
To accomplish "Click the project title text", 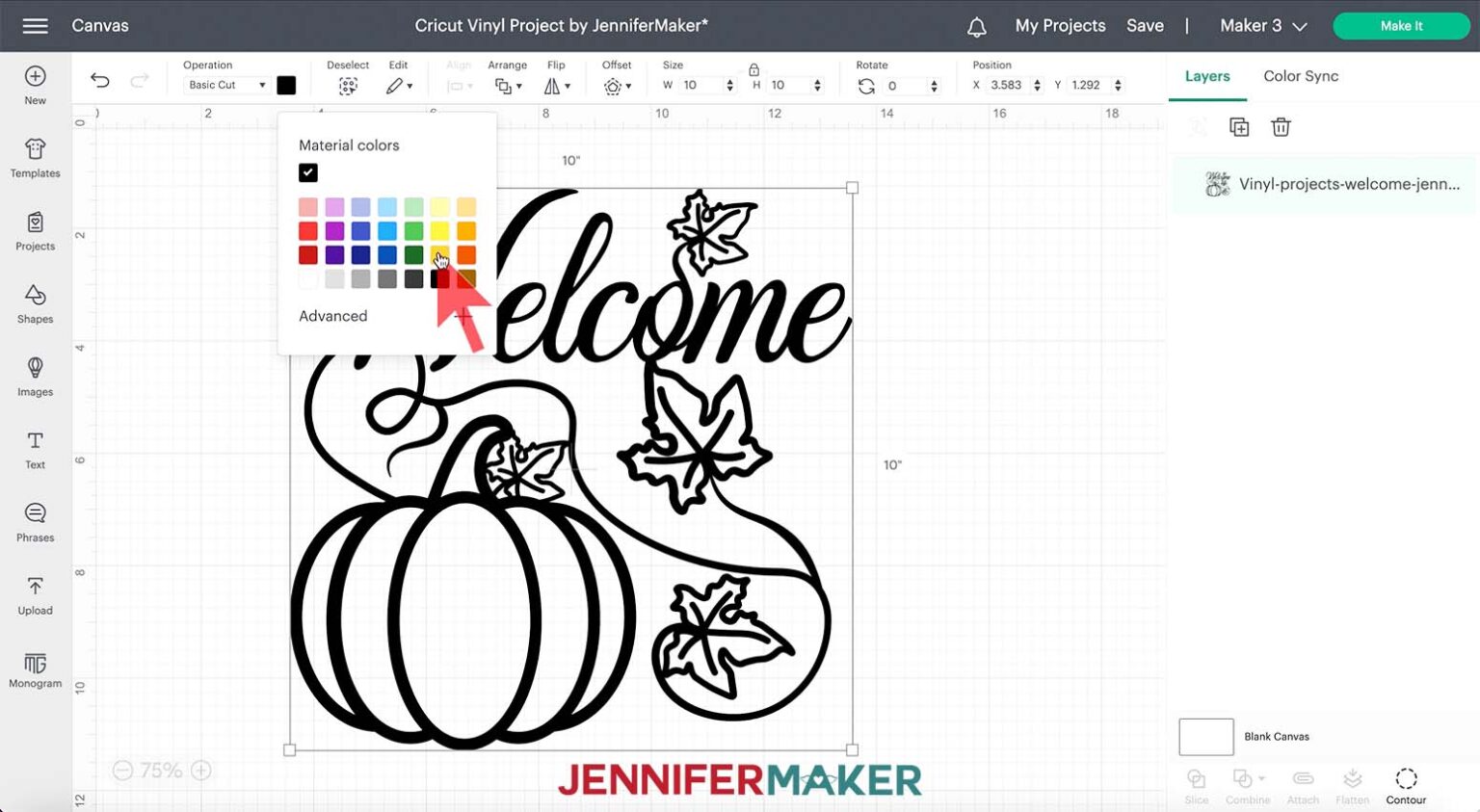I will [562, 26].
